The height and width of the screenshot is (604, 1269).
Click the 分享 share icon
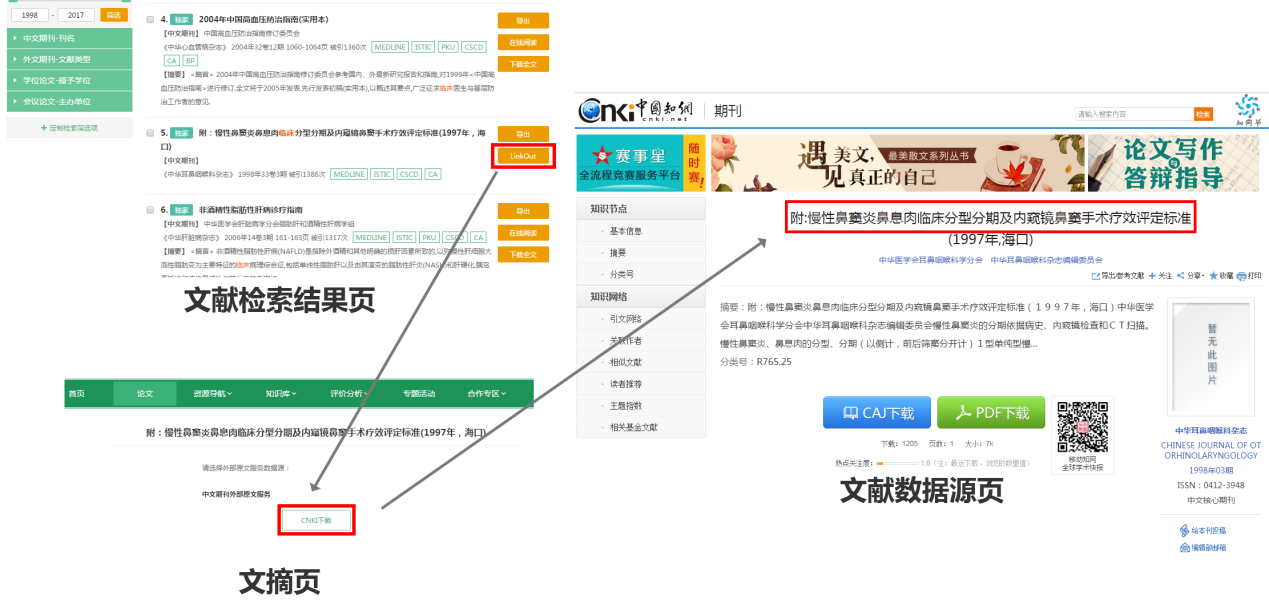[1181, 276]
